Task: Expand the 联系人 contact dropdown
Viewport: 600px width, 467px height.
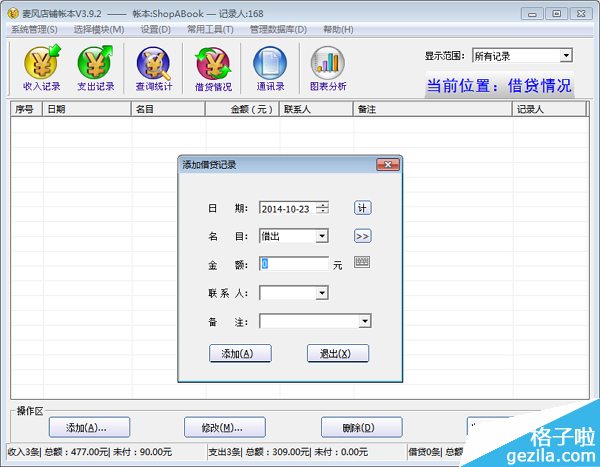Action: coord(322,293)
